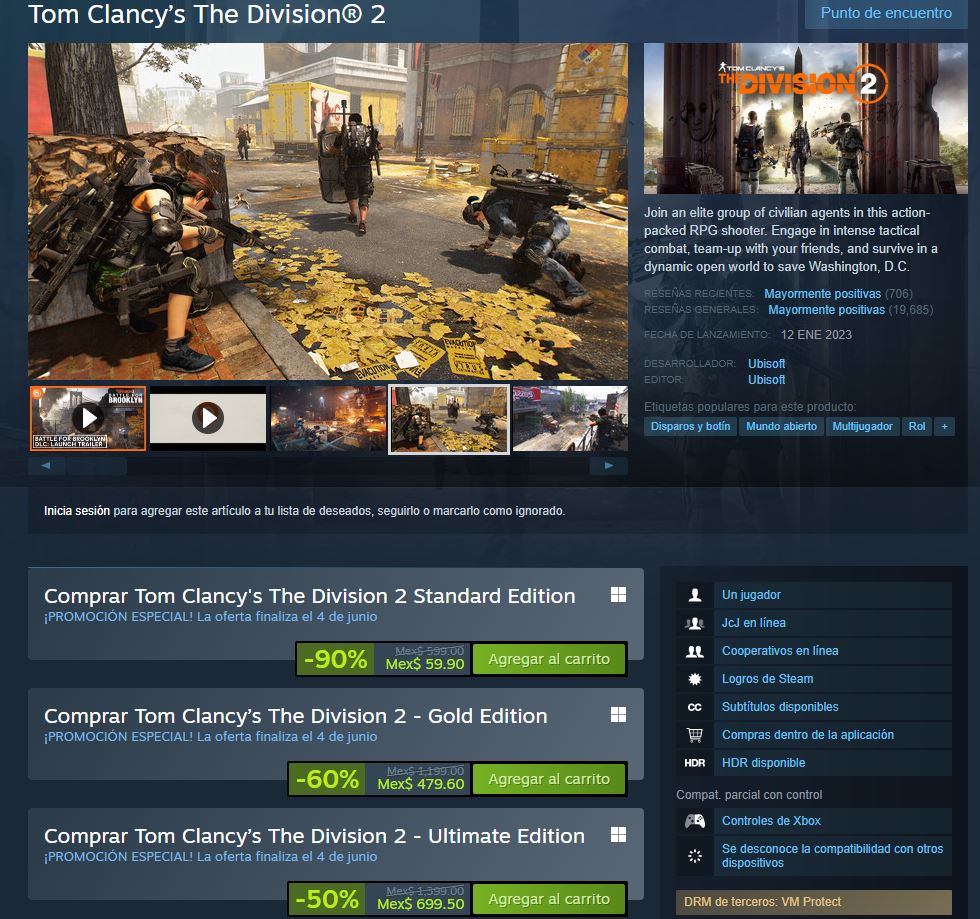Click the unknown compatibility spinner icon
This screenshot has width=980, height=919.
click(x=694, y=856)
